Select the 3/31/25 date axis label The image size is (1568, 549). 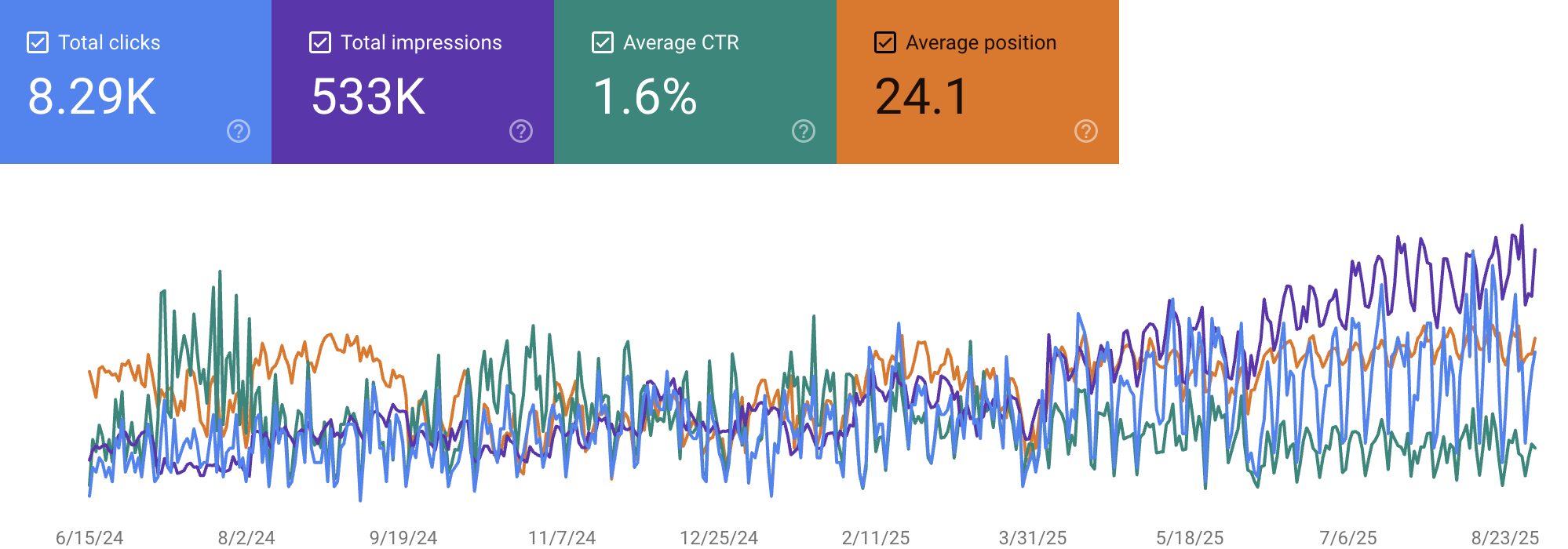click(1033, 538)
